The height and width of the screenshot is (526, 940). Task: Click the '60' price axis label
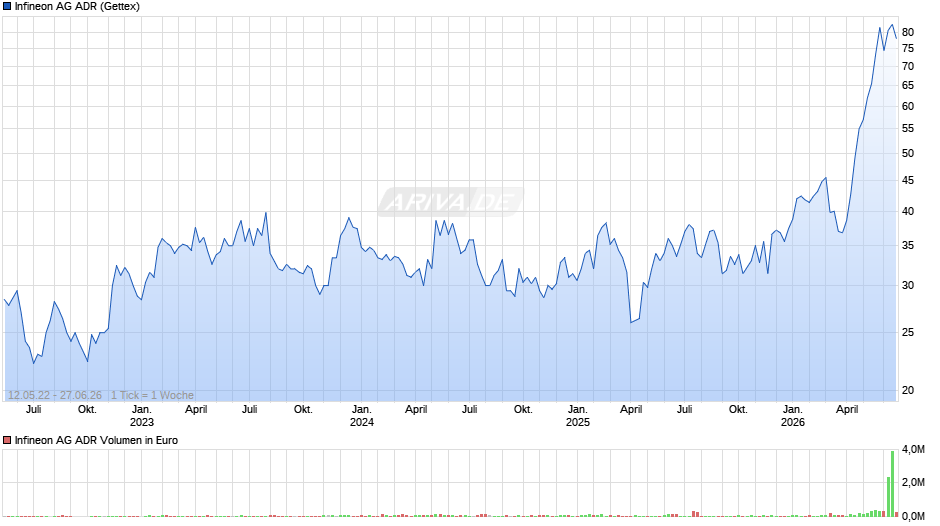click(x=908, y=106)
